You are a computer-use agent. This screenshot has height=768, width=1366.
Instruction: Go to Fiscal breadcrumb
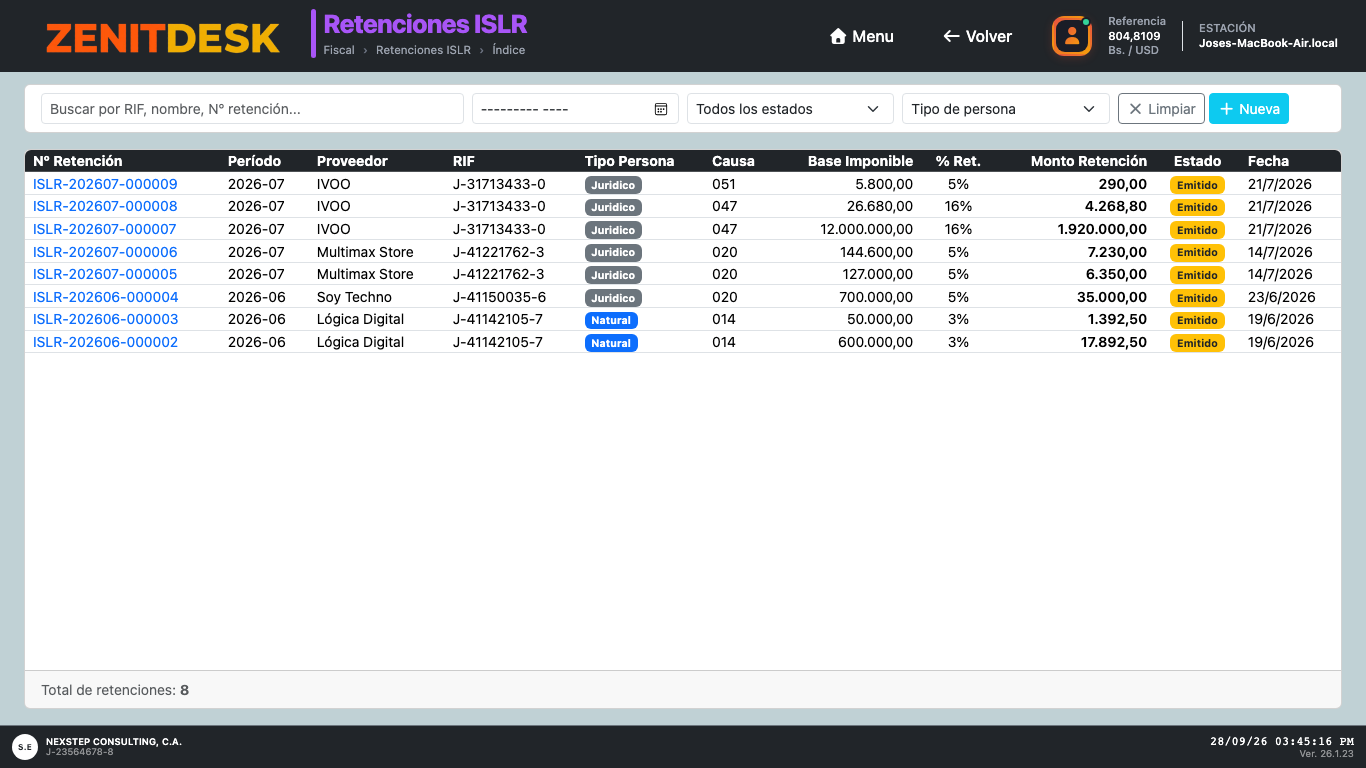point(339,50)
